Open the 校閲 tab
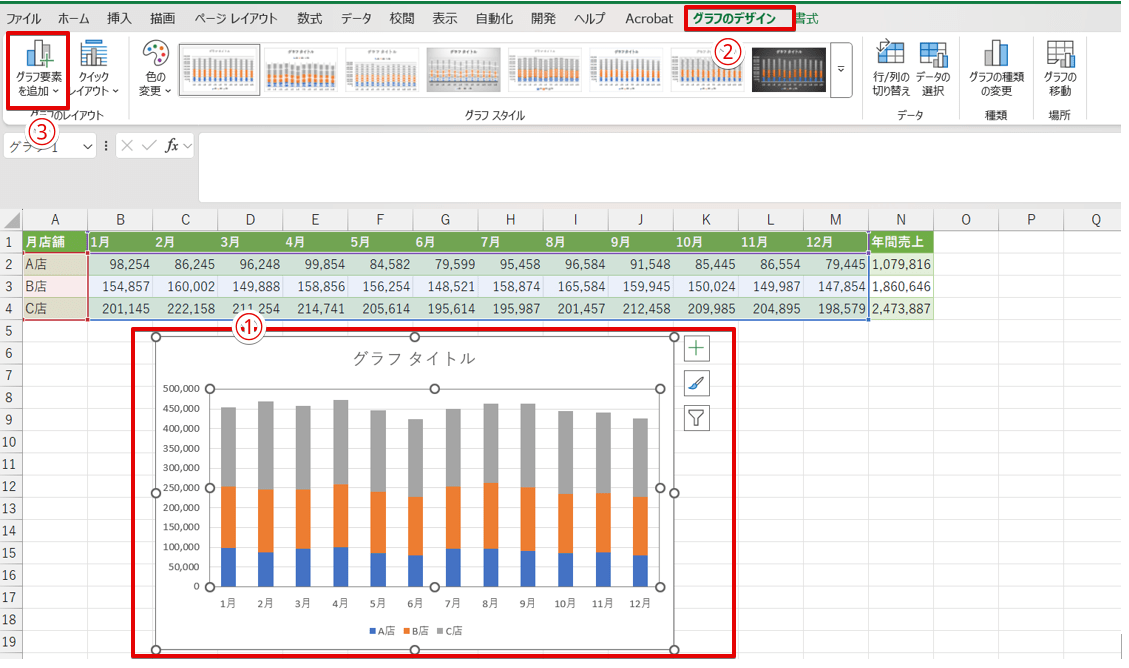 pos(402,19)
